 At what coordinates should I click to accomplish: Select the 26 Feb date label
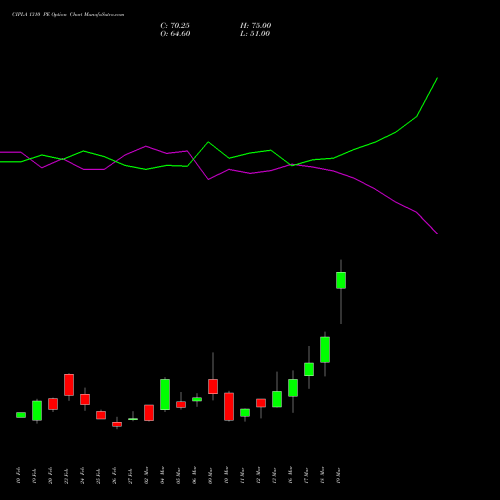114,476
